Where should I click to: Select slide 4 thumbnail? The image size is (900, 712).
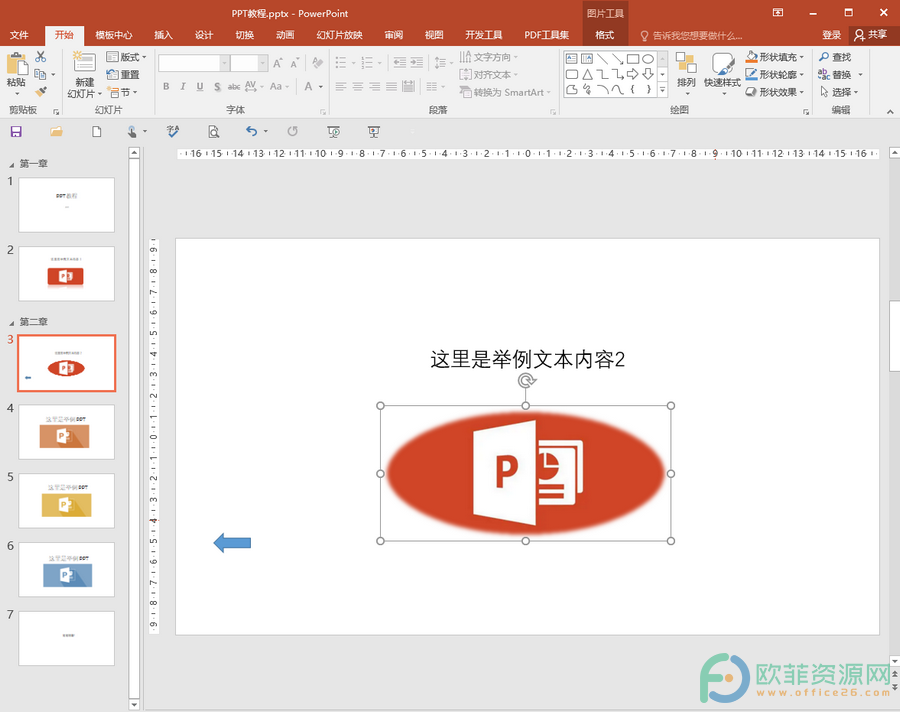(67, 432)
